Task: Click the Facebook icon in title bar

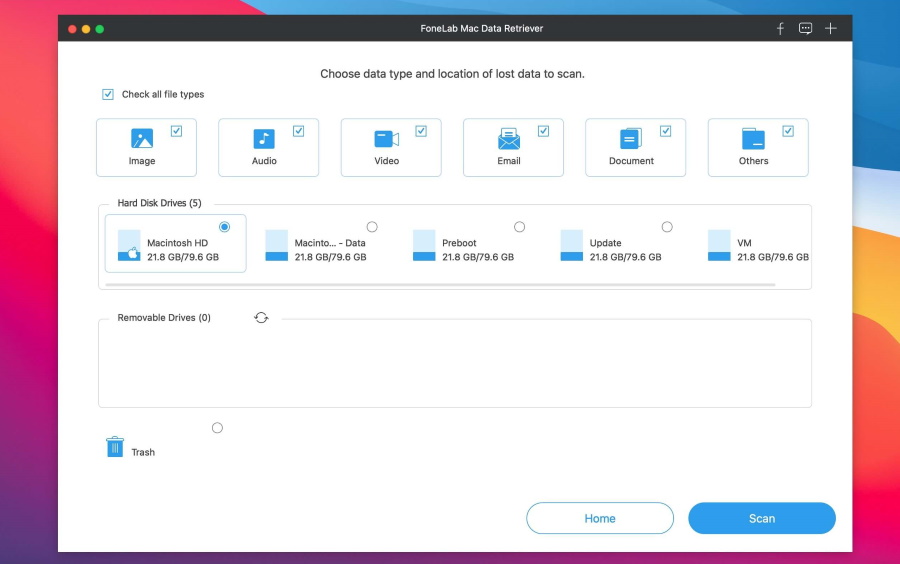Action: point(780,29)
